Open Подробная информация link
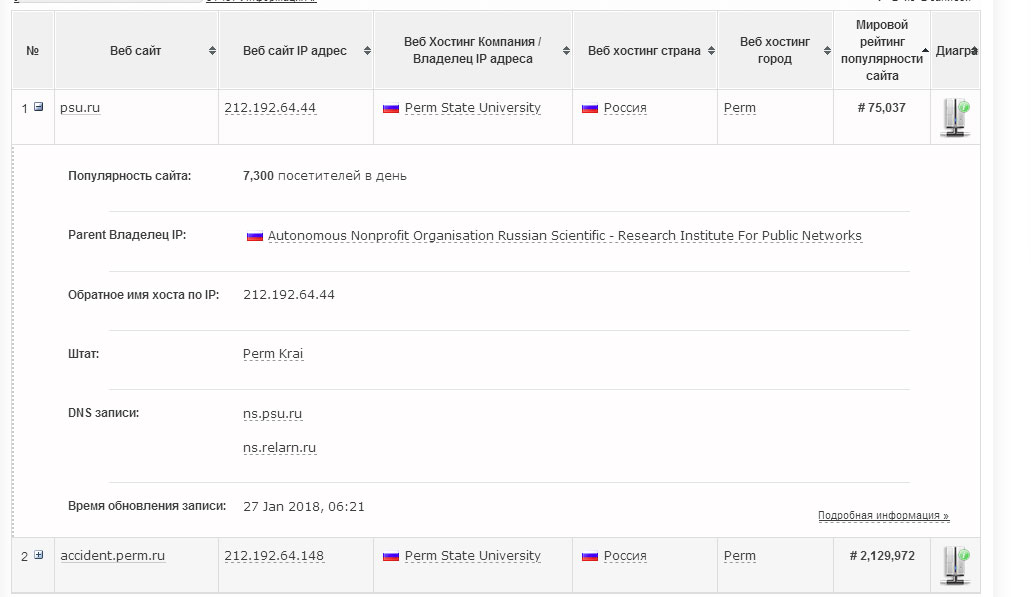 tap(884, 515)
